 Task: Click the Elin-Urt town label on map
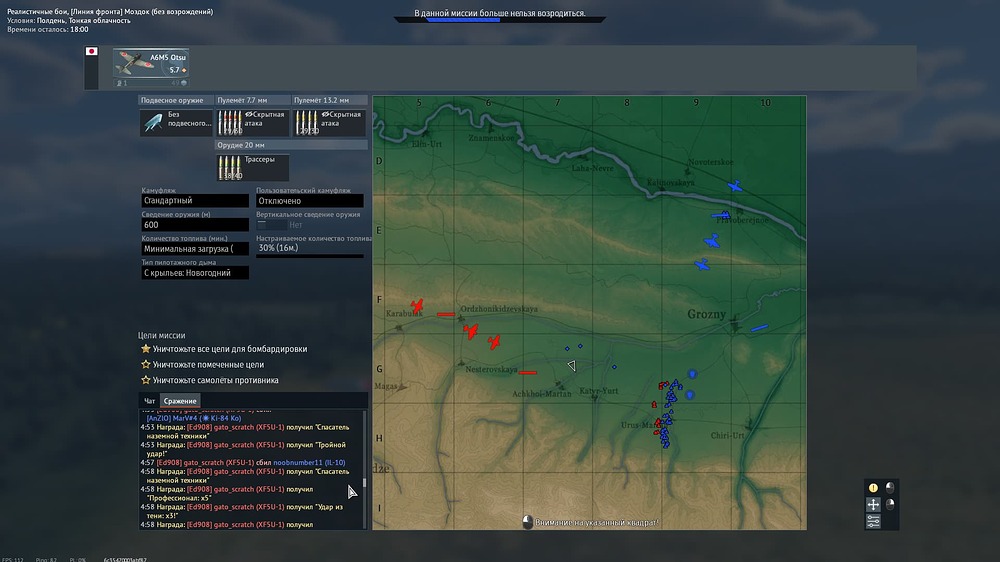click(427, 144)
